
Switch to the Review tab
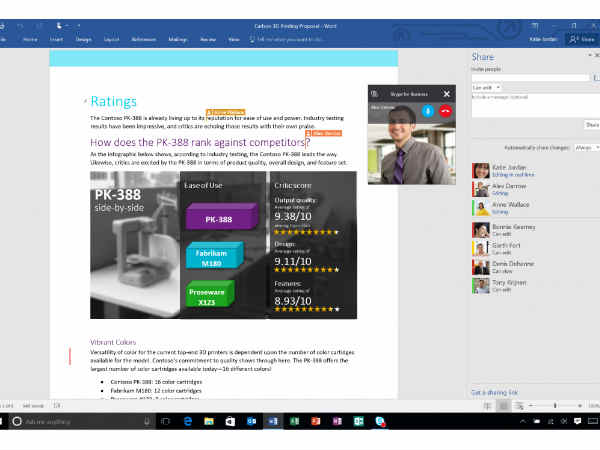click(x=207, y=40)
